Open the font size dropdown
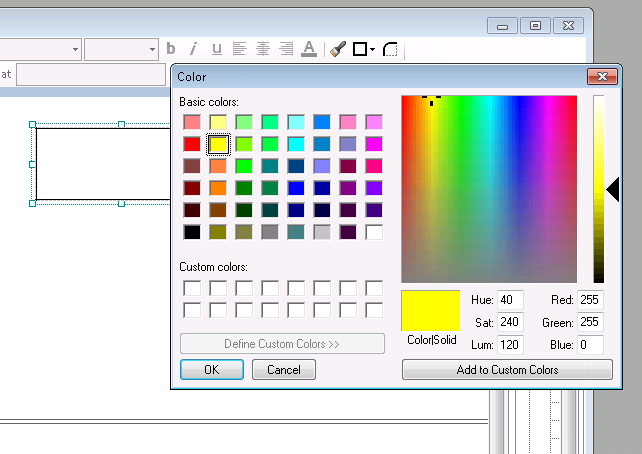The image size is (642, 454). click(x=152, y=49)
